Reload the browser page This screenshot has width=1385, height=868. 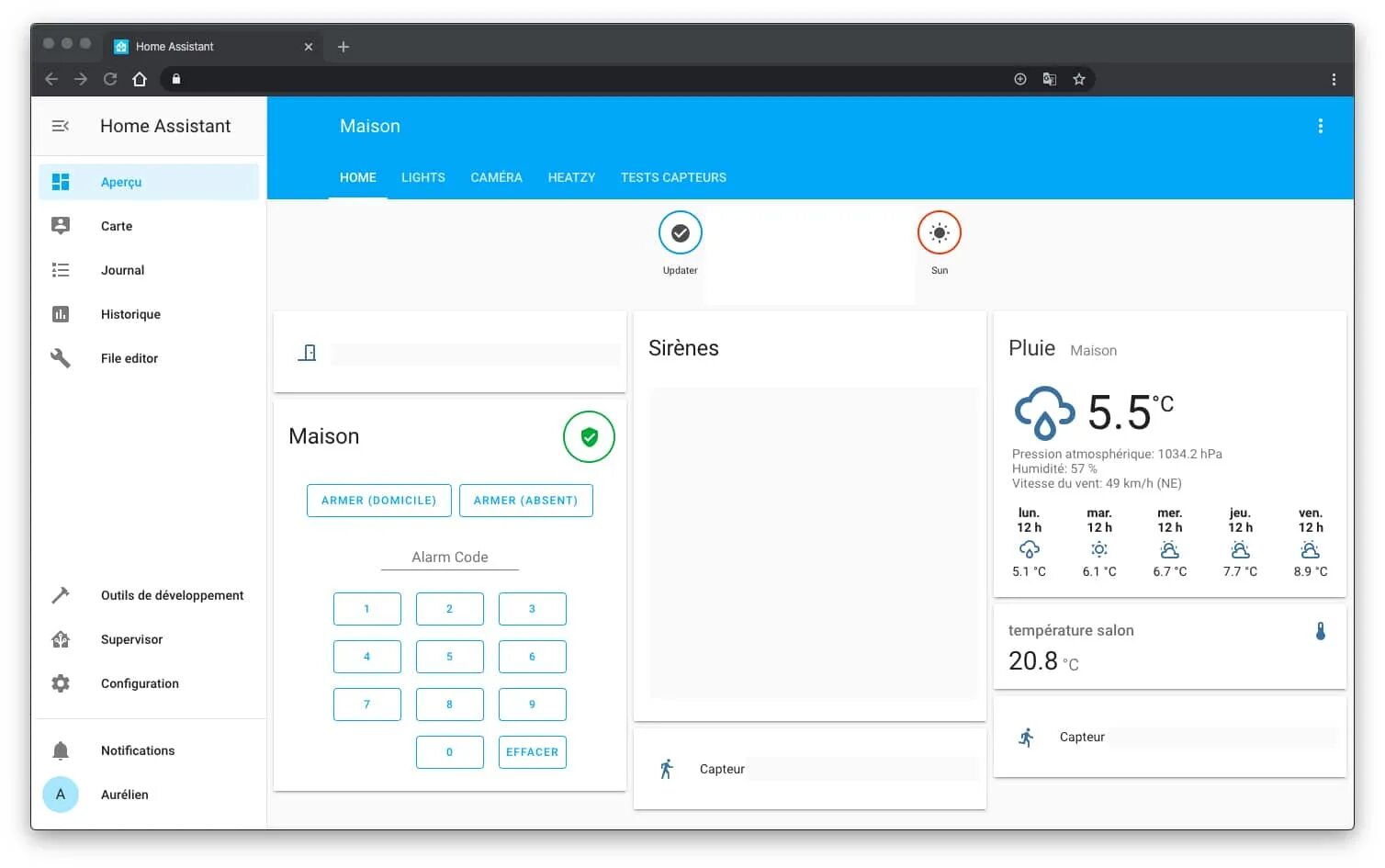(110, 79)
